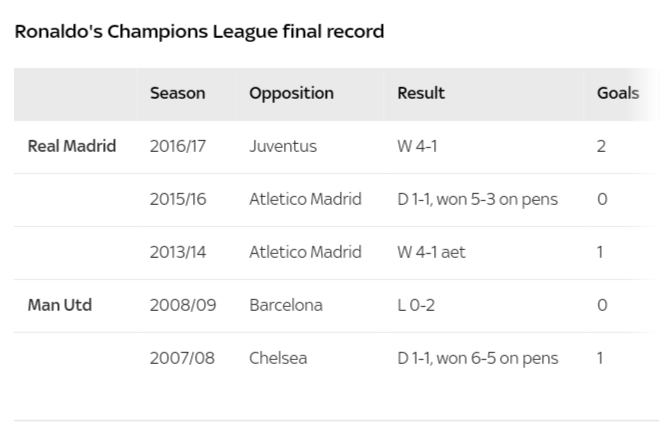Click the 2013/14 season cell

[178, 252]
